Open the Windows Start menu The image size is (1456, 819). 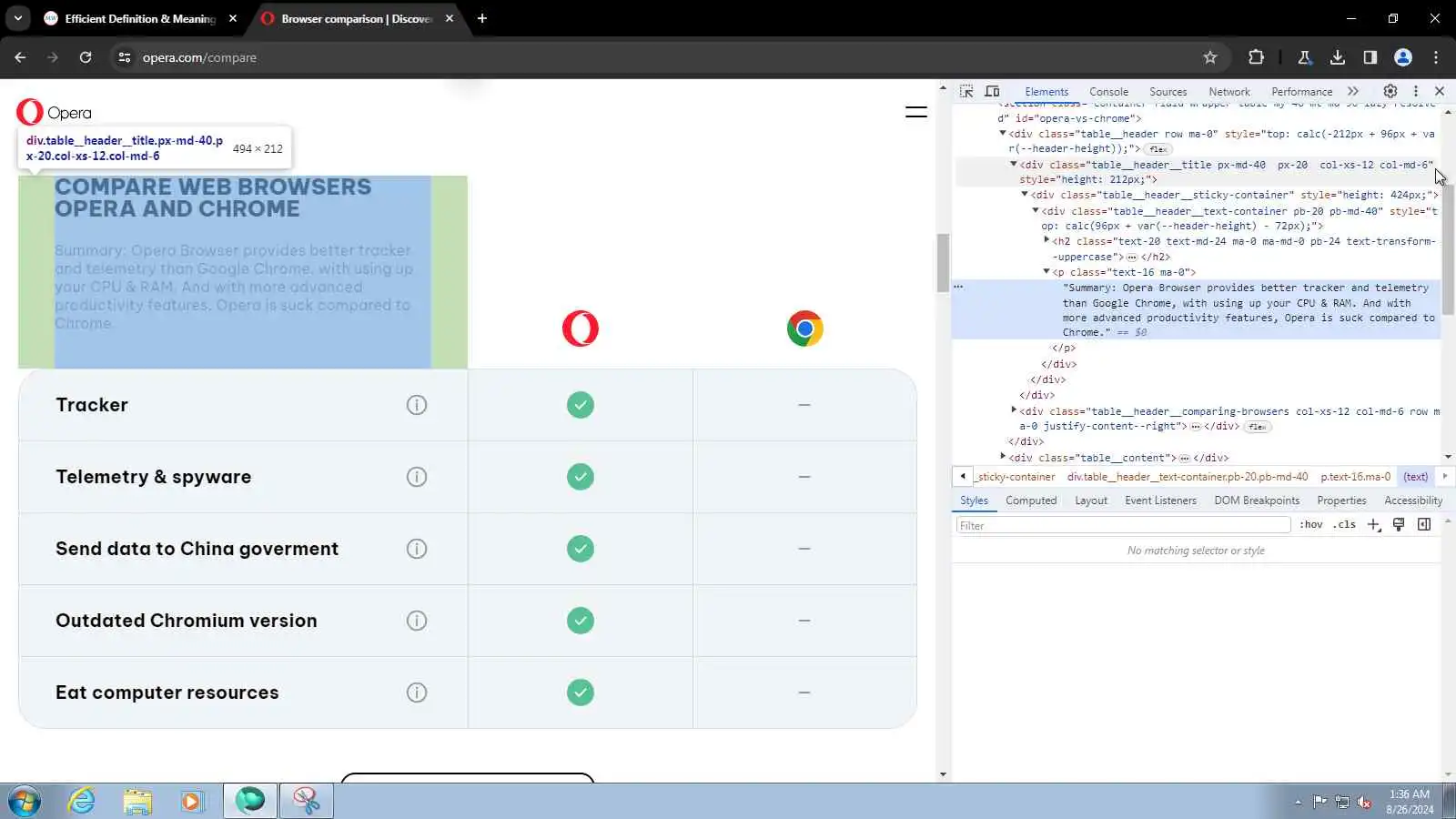(25, 802)
